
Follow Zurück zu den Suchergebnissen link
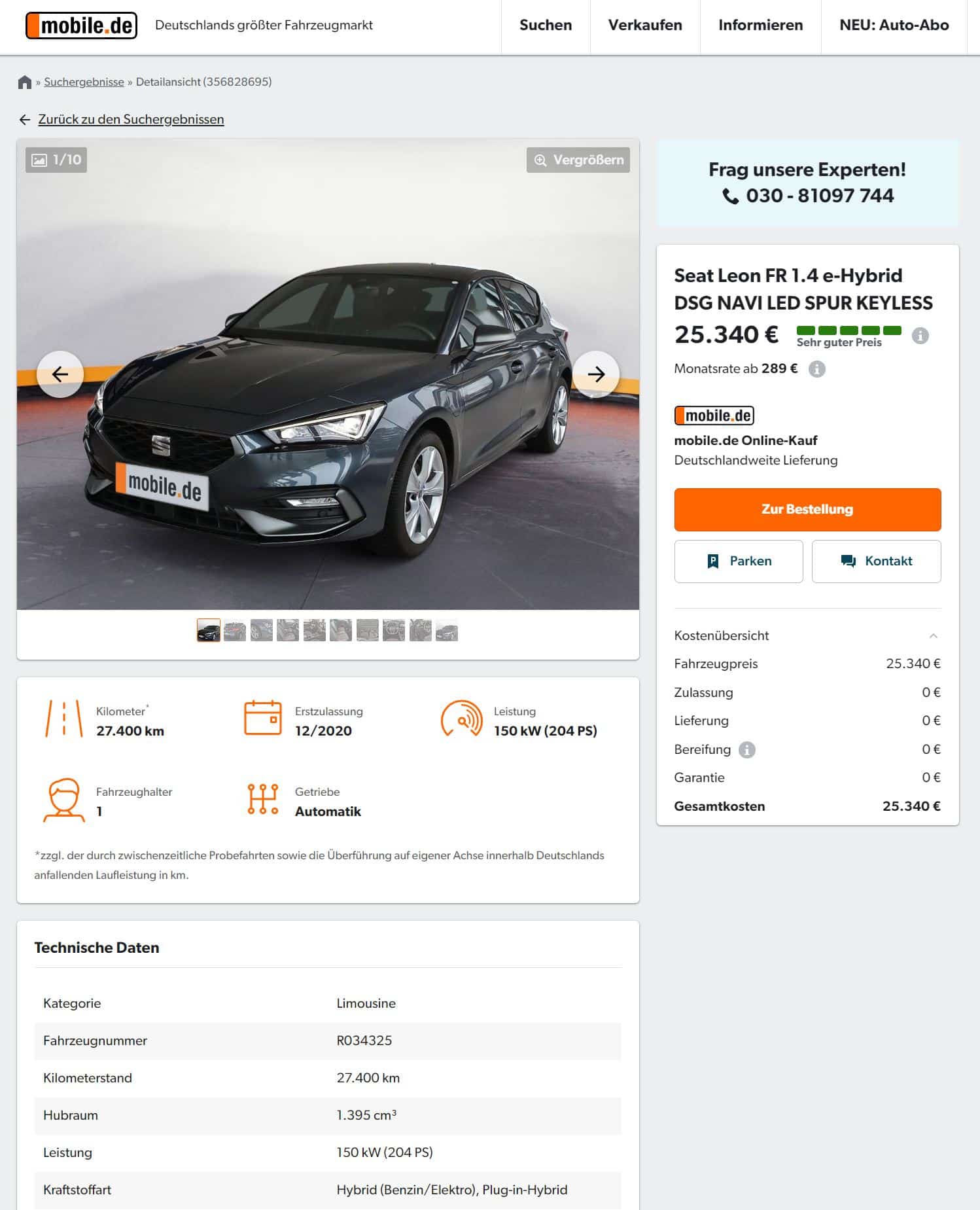(x=131, y=119)
